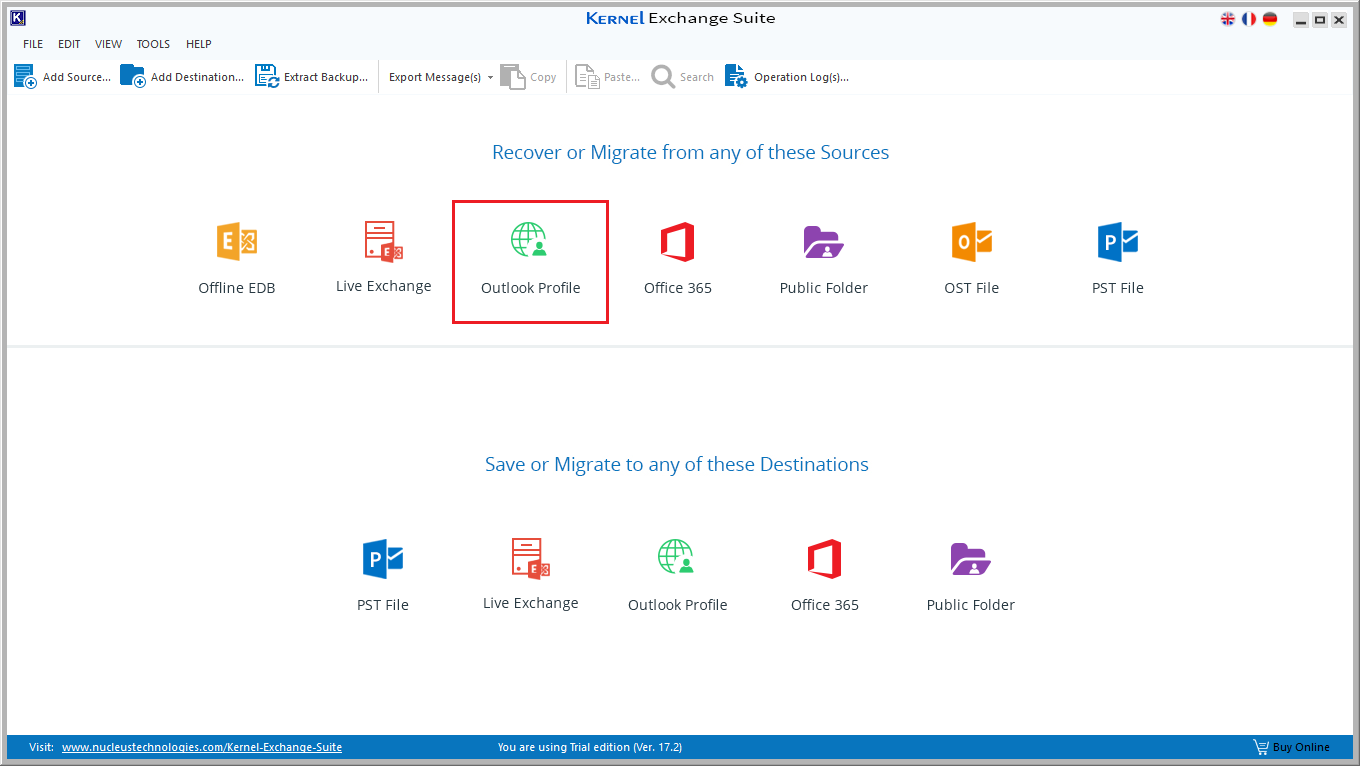1360x766 pixels.
Task: Click 'Recover or Migrate from' heading
Action: pyautogui.click(x=690, y=153)
